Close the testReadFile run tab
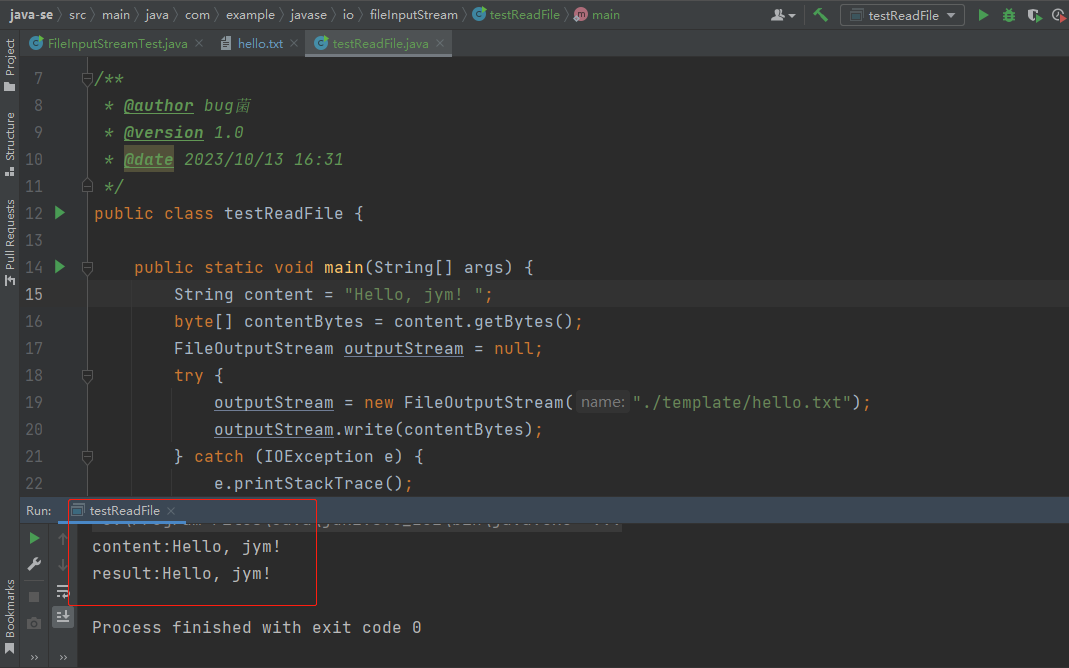The height and width of the screenshot is (668, 1069). pyautogui.click(x=171, y=511)
